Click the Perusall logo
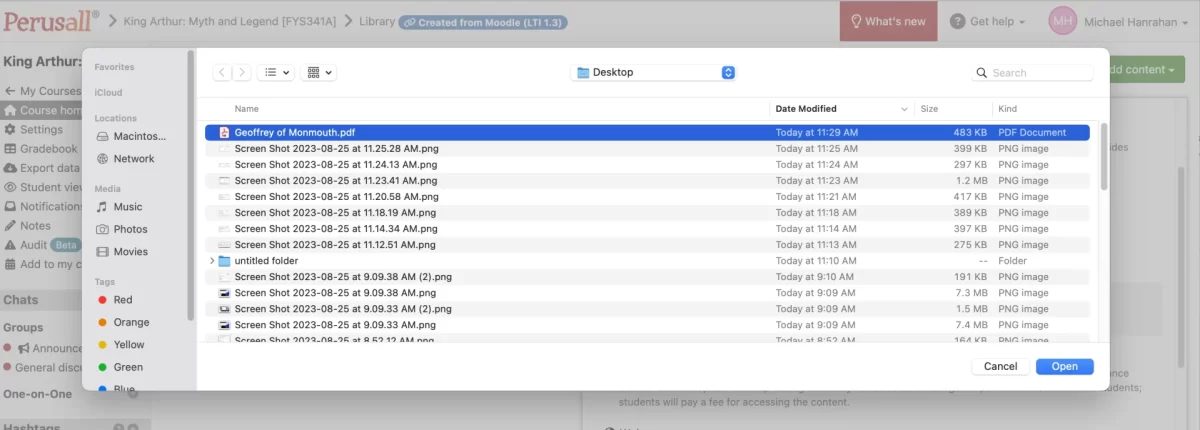Image resolution: width=1200 pixels, height=430 pixels. coord(50,20)
